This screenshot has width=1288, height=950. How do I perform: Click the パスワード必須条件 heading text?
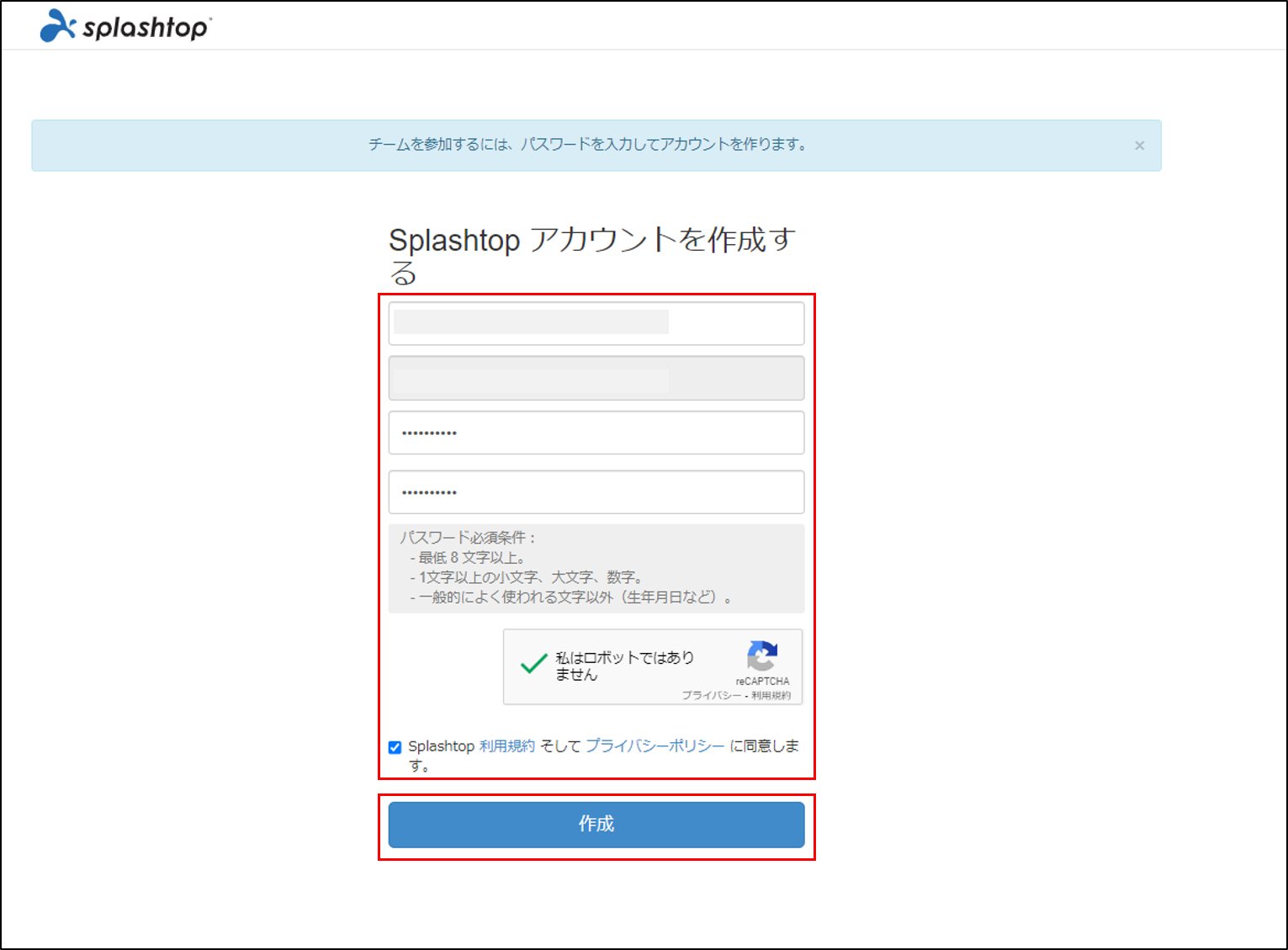pyautogui.click(x=468, y=538)
